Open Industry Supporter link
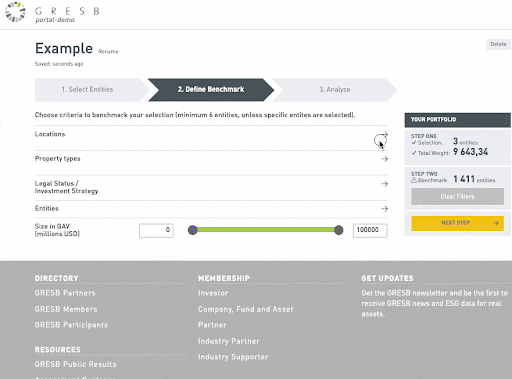This screenshot has width=512, height=379. tap(233, 357)
